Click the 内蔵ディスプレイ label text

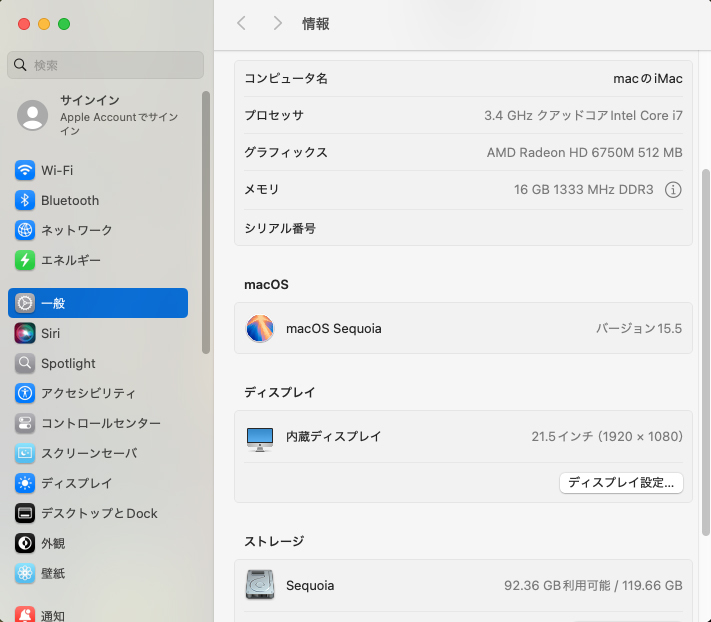point(333,436)
